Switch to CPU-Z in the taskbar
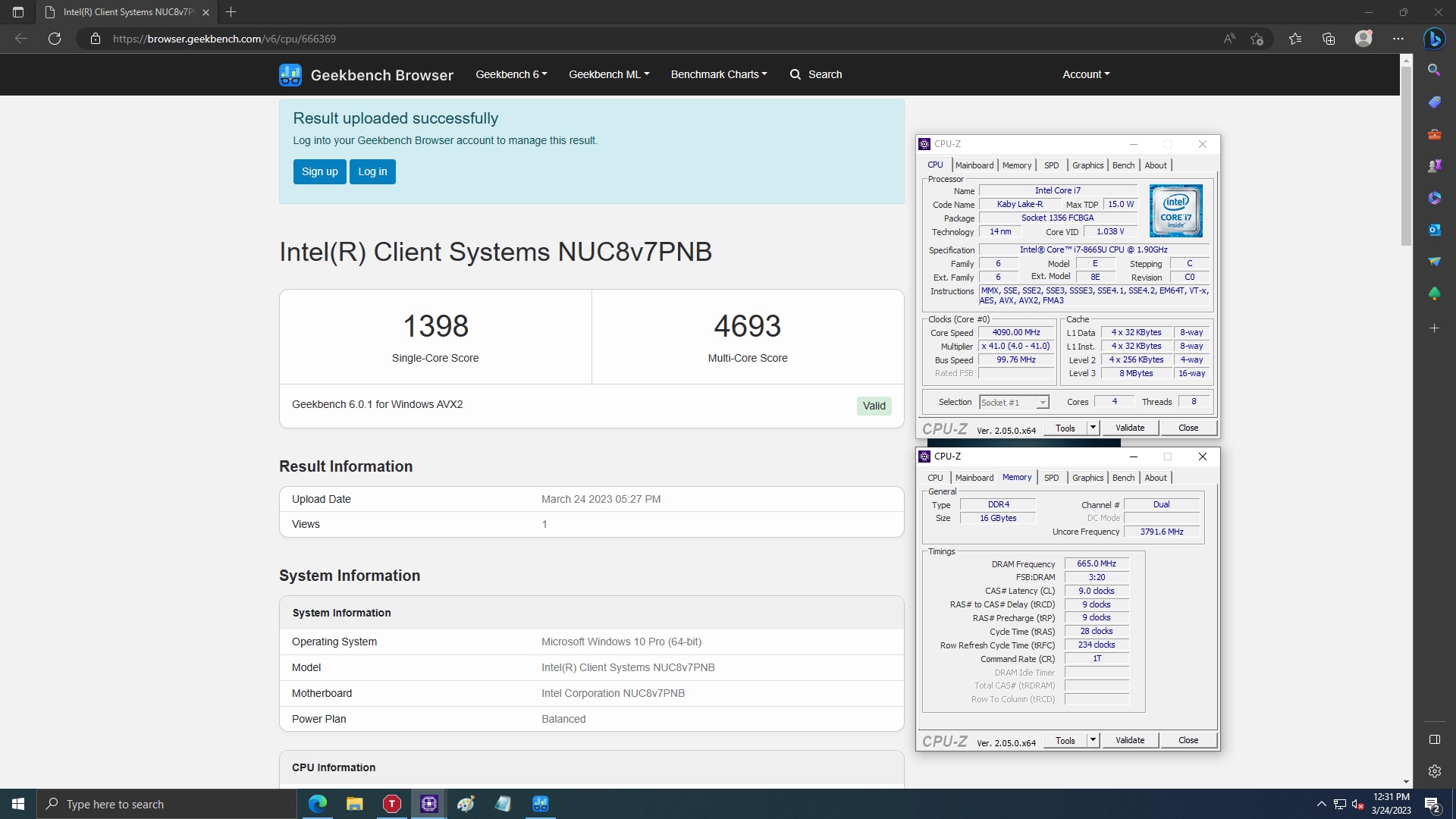Screen dimensions: 1456x819 [x=429, y=804]
